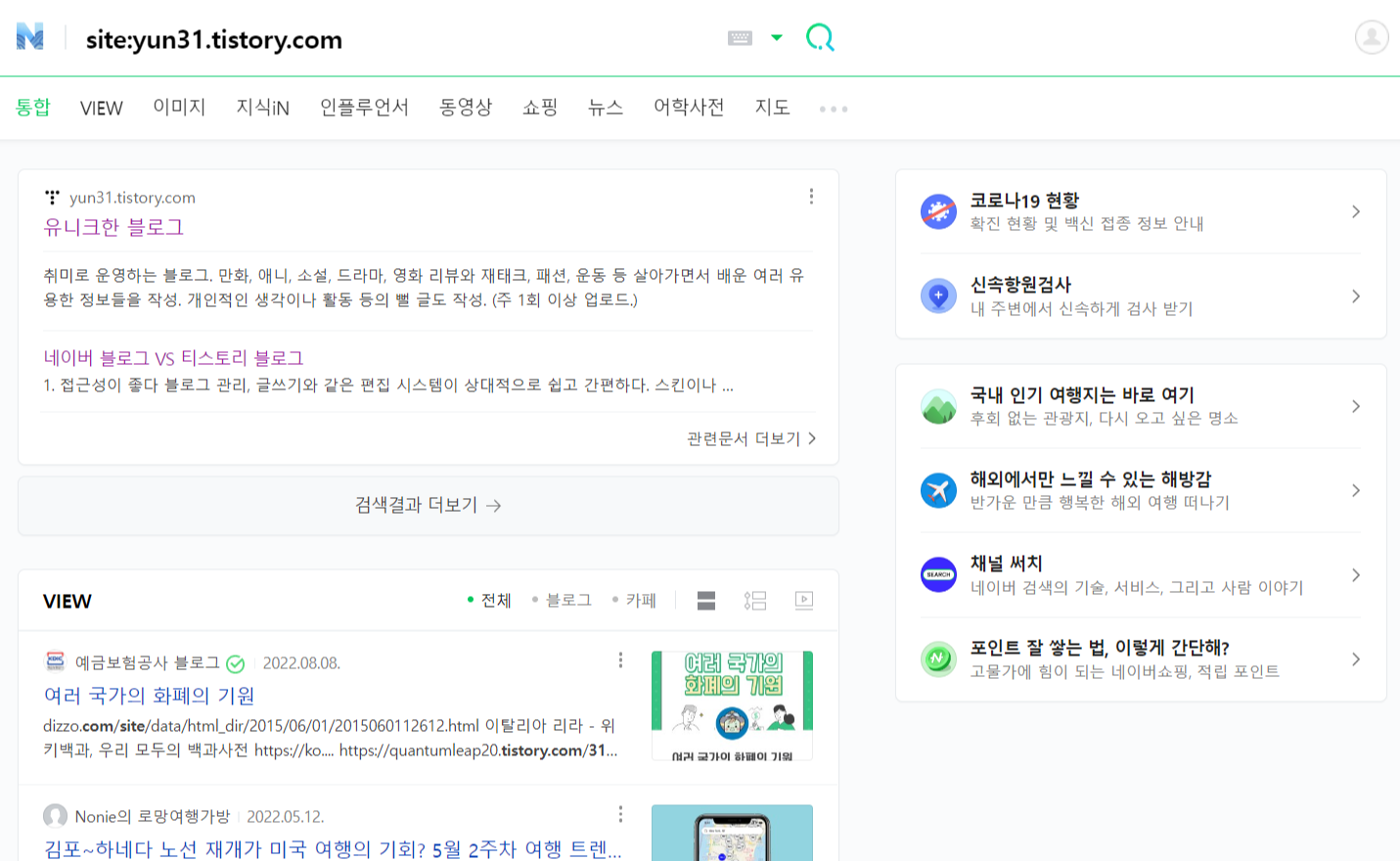Open options menu for 여러 국가의 화폐의 기원
The image size is (1400, 861).
click(620, 660)
